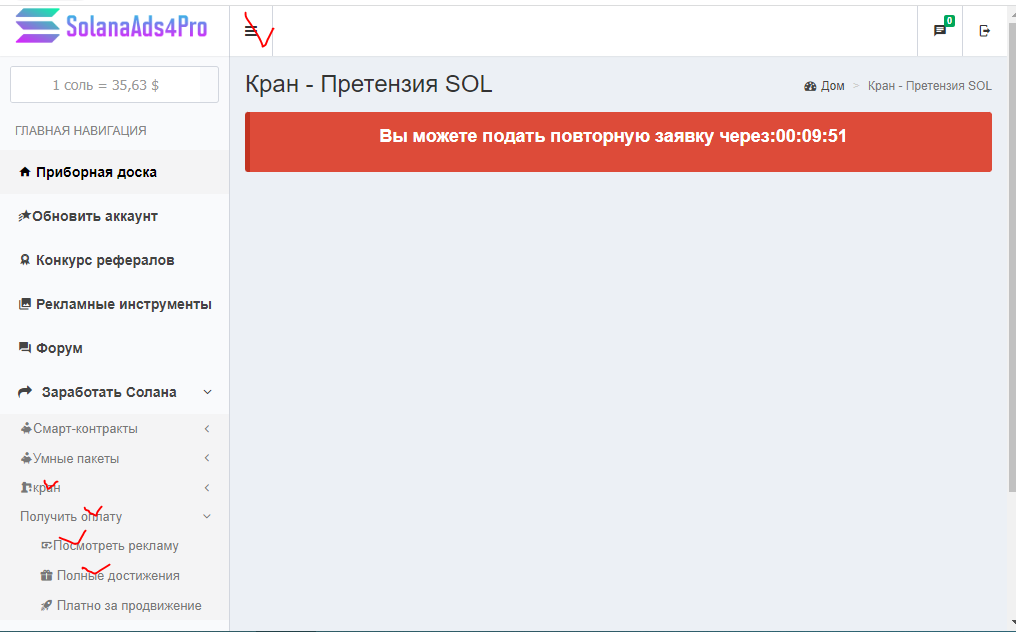The width and height of the screenshot is (1016, 632).
Task: Click the chat bubbles icon by Форум
Action: 25,348
